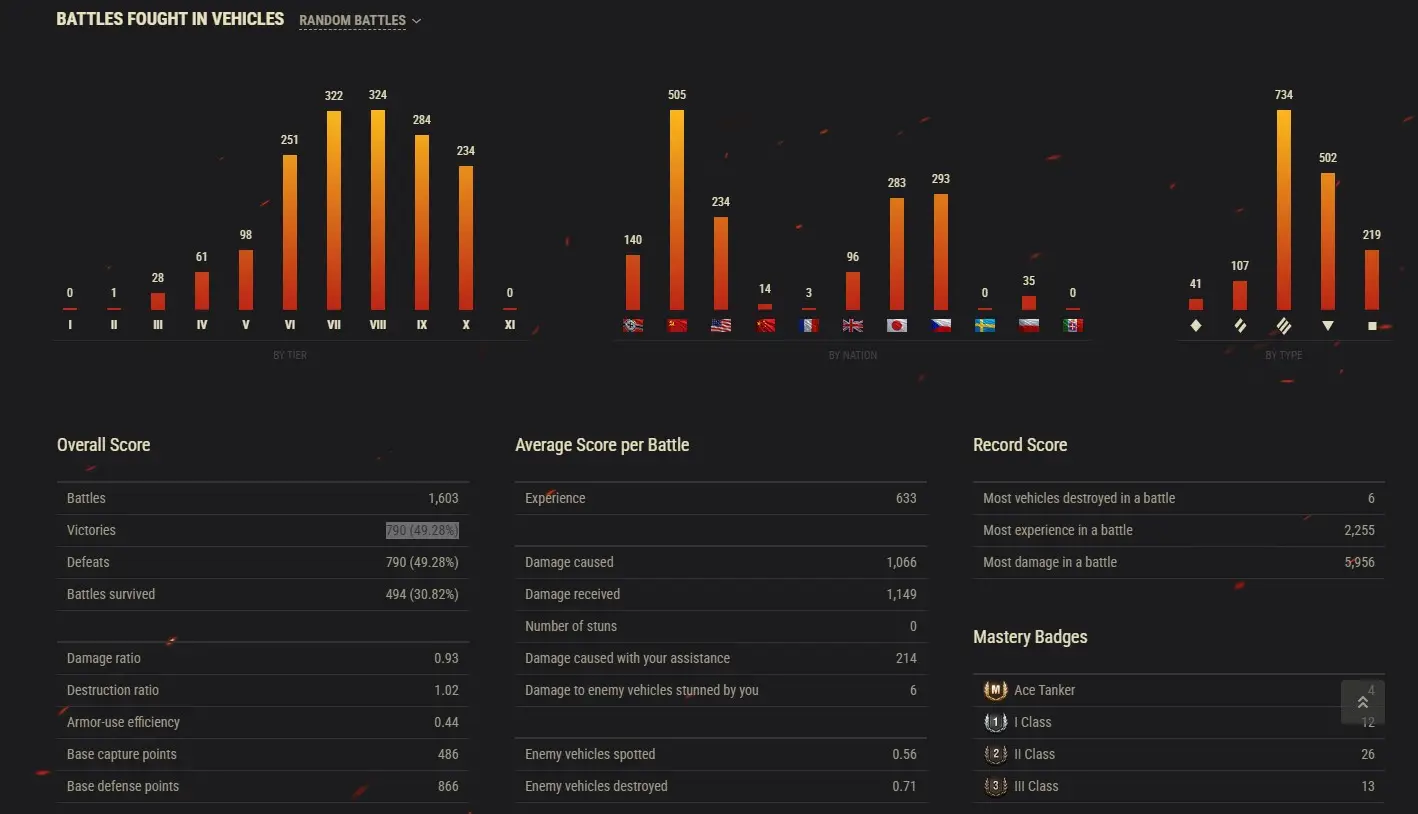This screenshot has width=1418, height=814.
Task: Select the Czechoslovakia flag icon
Action: [x=941, y=325]
